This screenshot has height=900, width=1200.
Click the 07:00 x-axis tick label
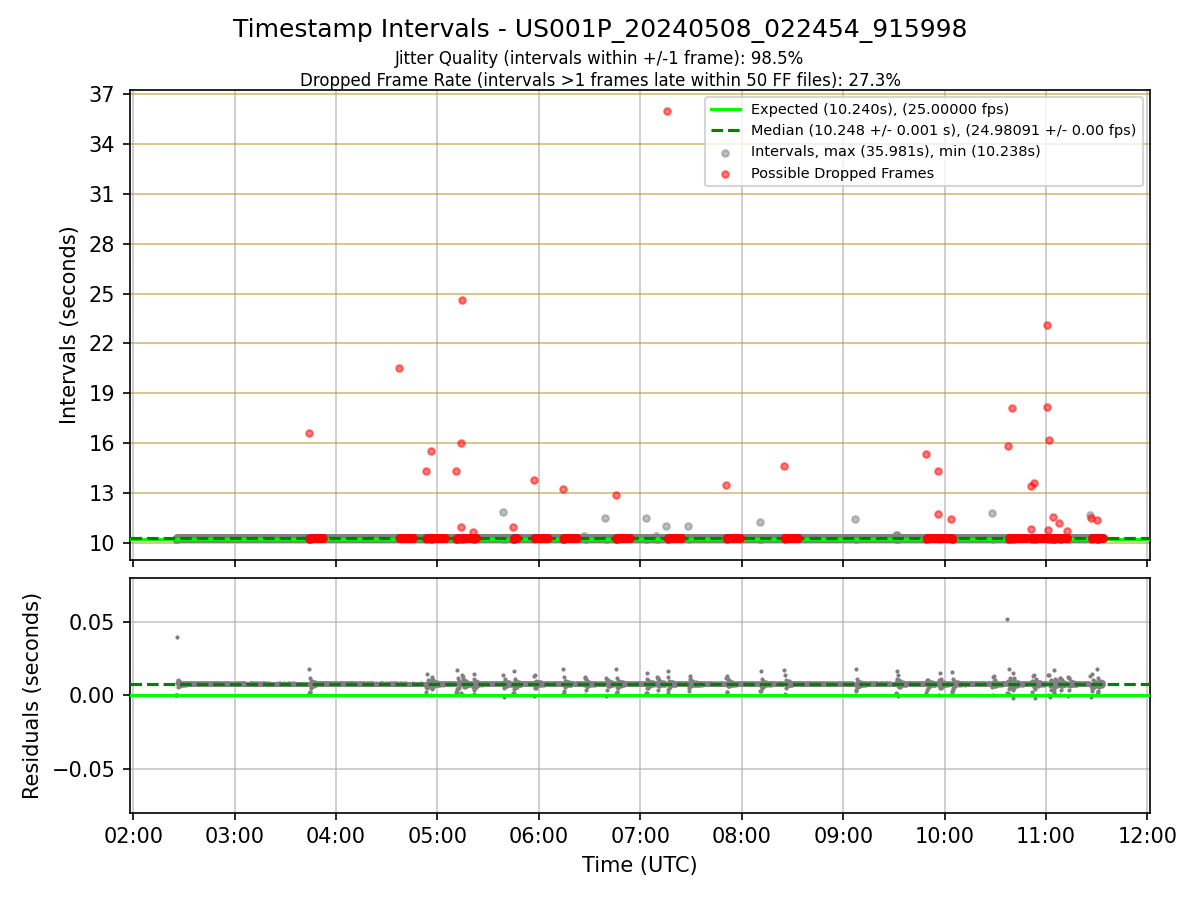point(640,835)
